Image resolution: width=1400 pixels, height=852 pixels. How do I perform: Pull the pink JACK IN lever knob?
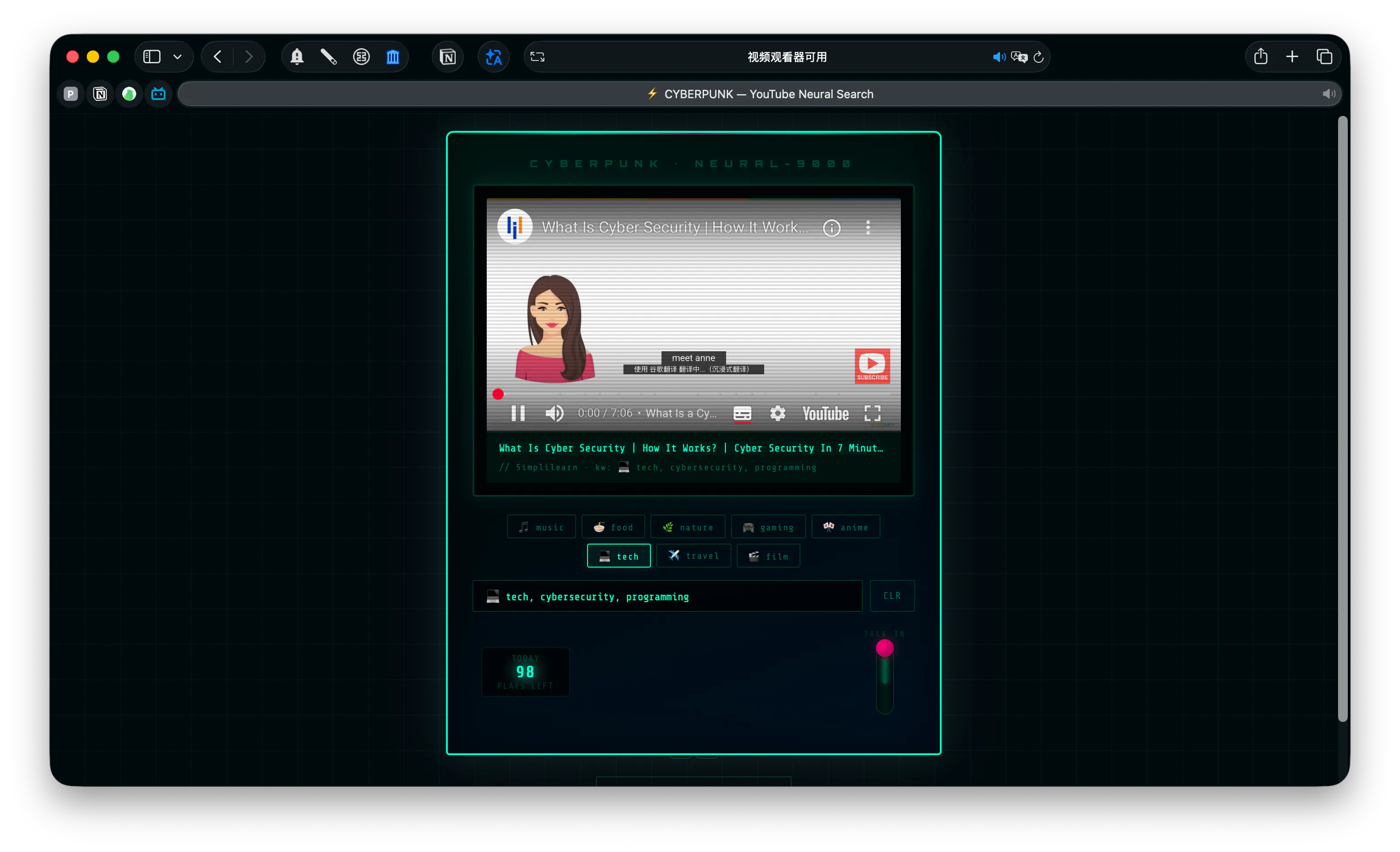(x=884, y=648)
